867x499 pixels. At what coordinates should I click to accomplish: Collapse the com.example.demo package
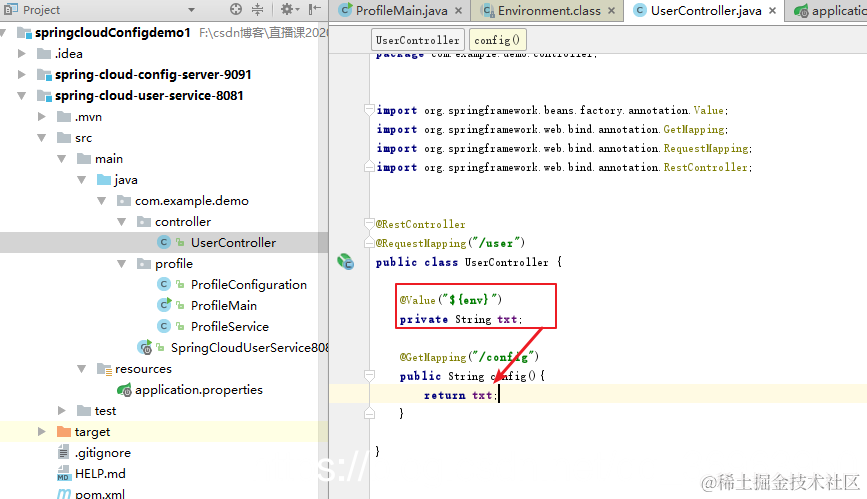coord(101,201)
